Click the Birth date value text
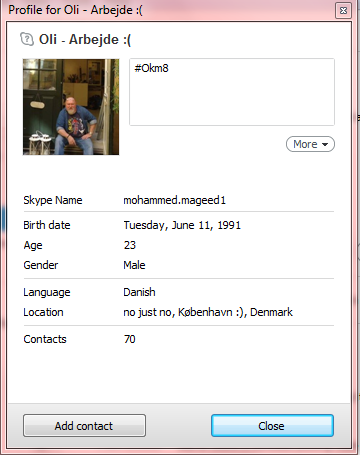Image resolution: width=360 pixels, height=455 pixels. point(182,225)
